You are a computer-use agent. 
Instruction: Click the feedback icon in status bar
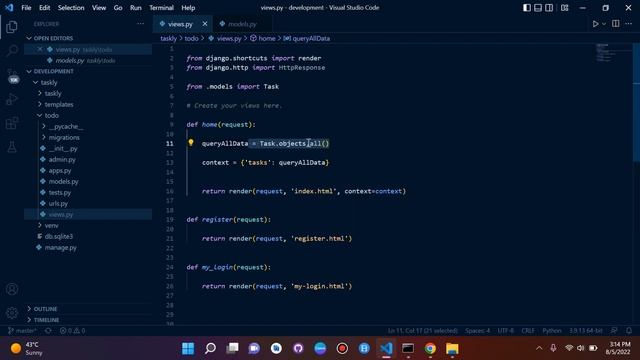tap(614, 331)
